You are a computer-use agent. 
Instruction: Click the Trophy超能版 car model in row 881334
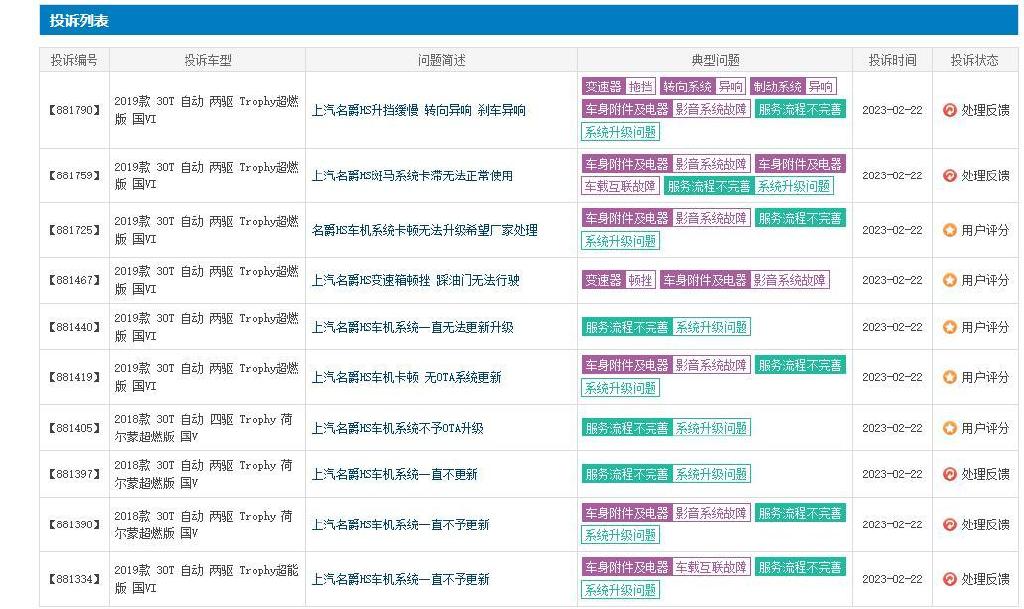206,579
